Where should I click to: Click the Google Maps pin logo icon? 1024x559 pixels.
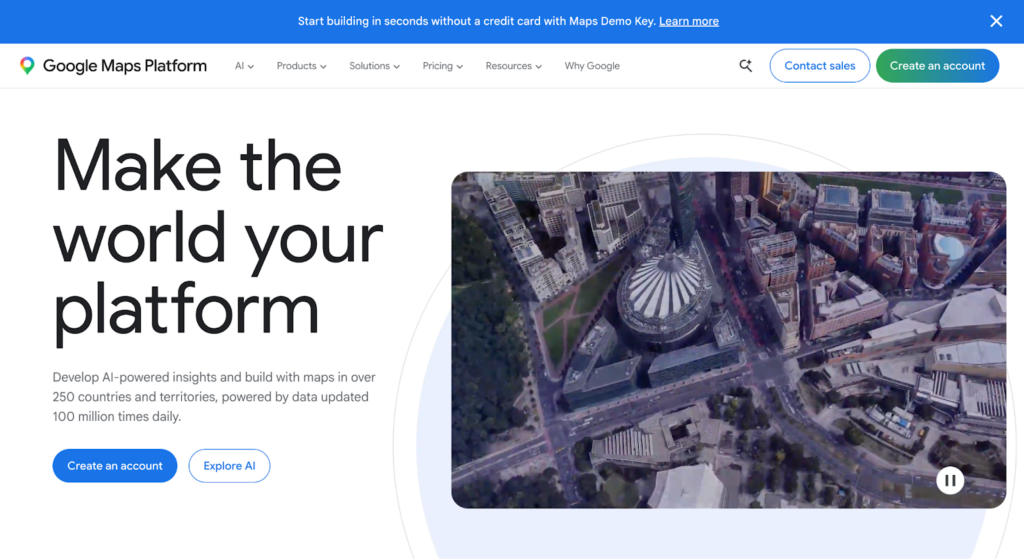(27, 65)
